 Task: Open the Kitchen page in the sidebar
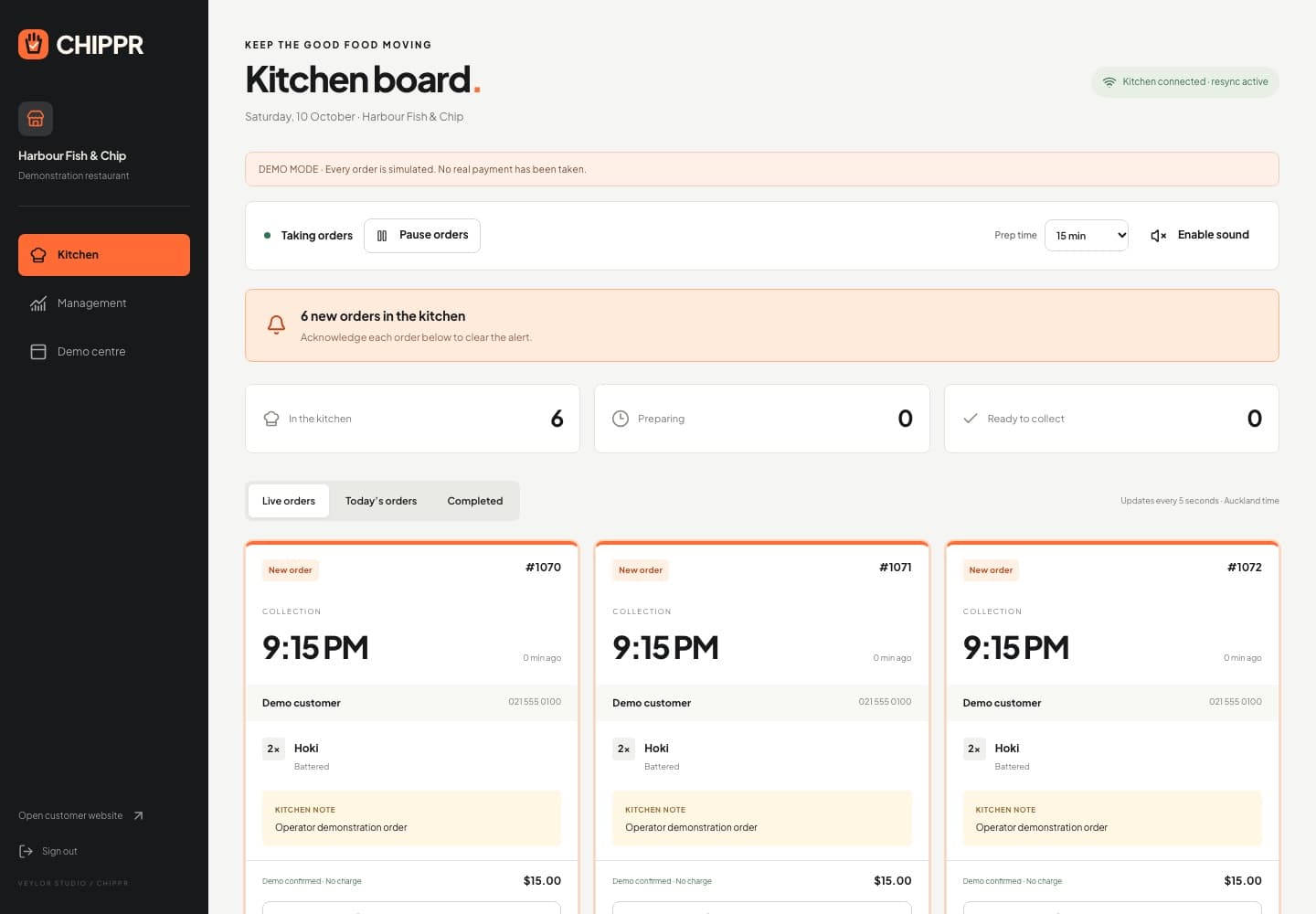[104, 255]
